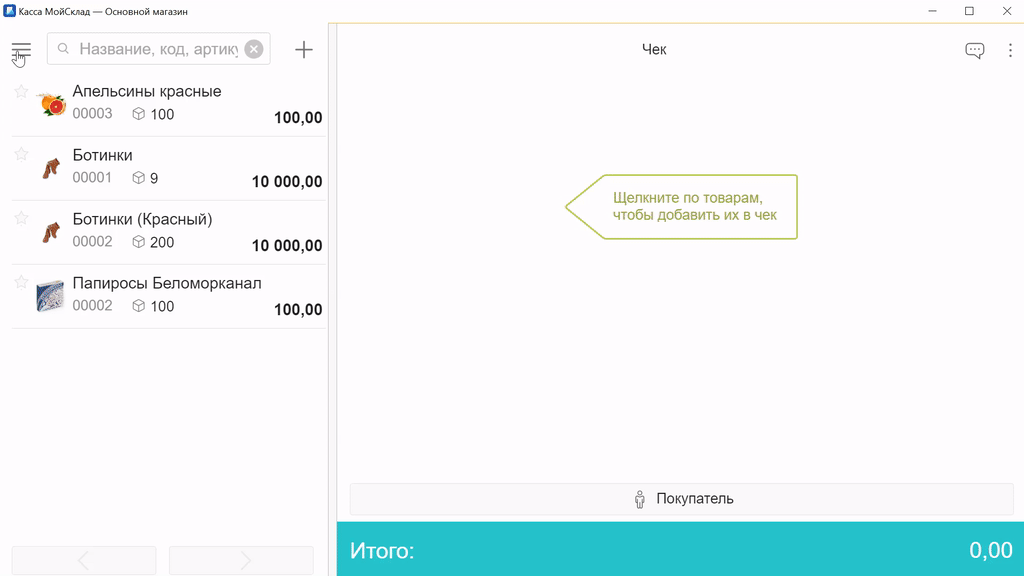The image size is (1024, 576).
Task: Open the hamburger main menu
Action: coord(21,50)
